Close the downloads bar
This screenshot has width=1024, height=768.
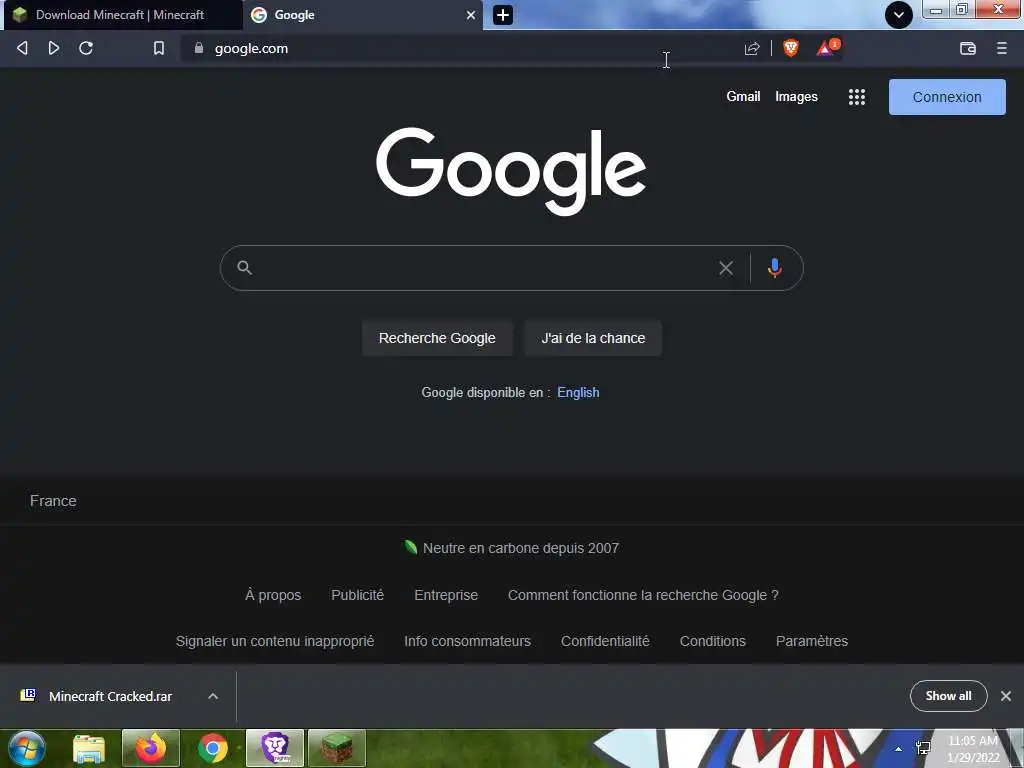pyautogui.click(x=1006, y=696)
